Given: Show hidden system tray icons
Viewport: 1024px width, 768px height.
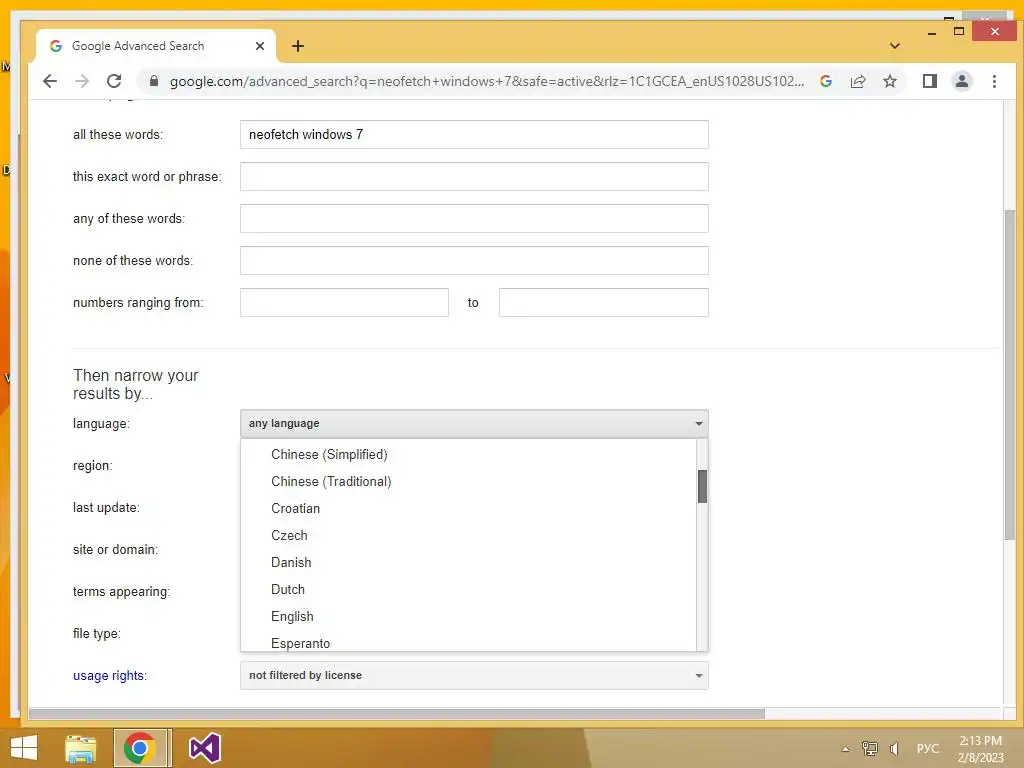Looking at the screenshot, I should pos(845,749).
